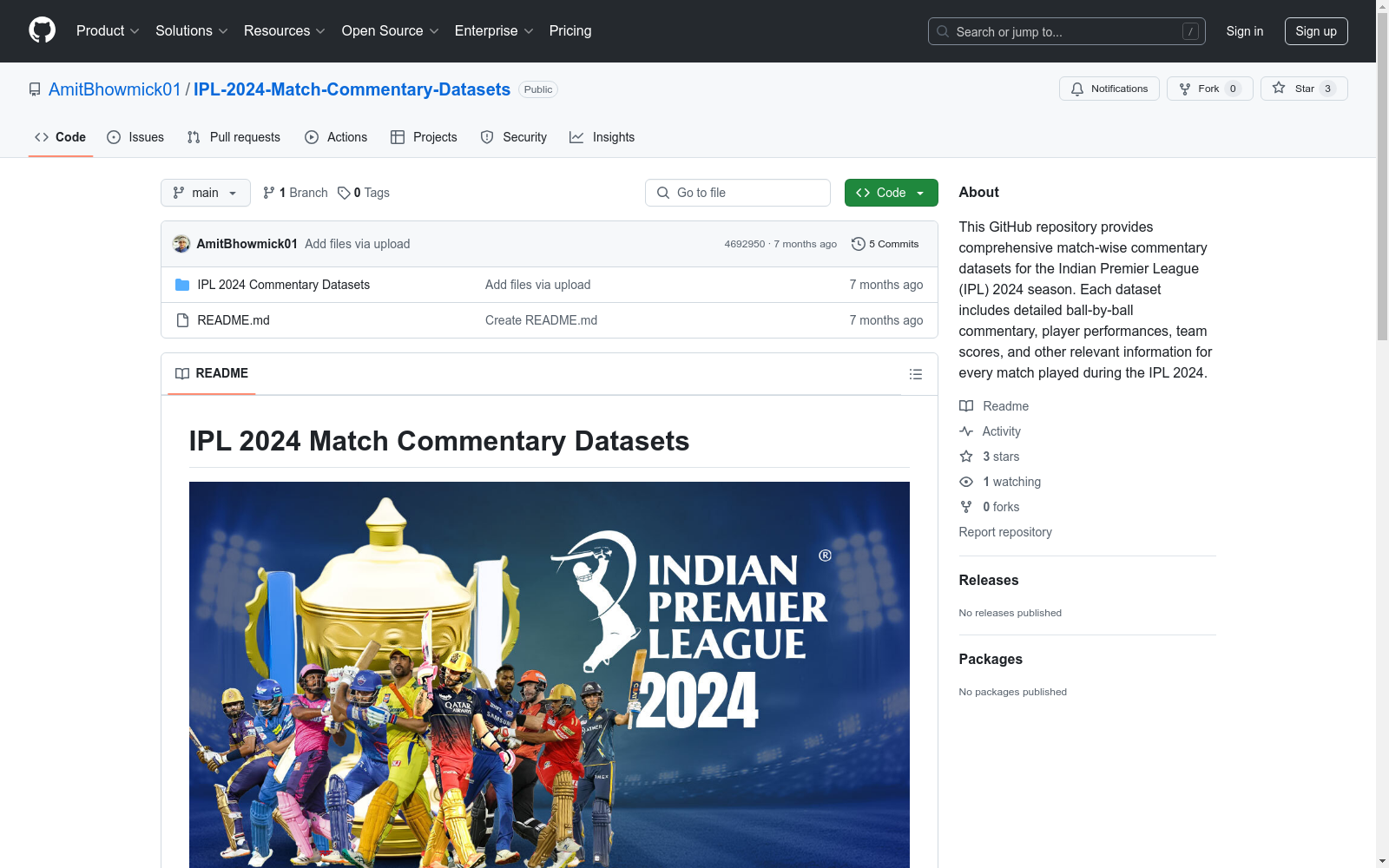The width and height of the screenshot is (1389, 868).
Task: Open the Projects tab
Action: 424,137
